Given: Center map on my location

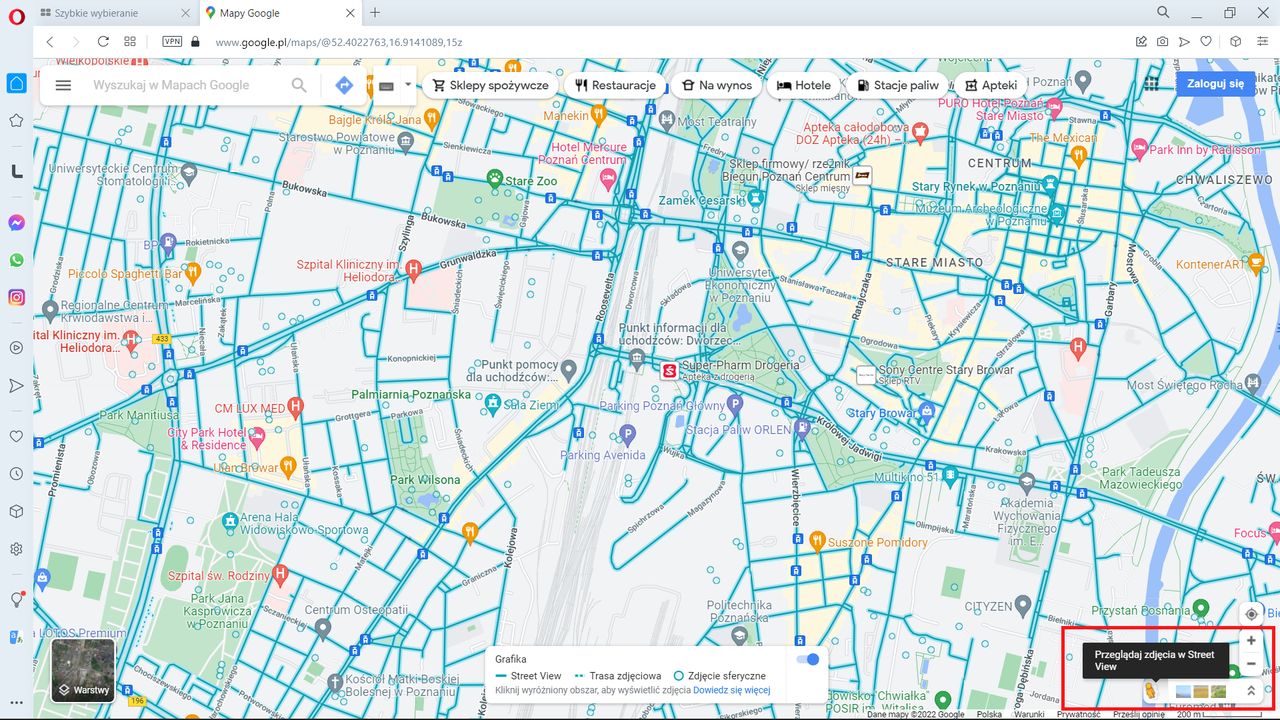Looking at the screenshot, I should pyautogui.click(x=1251, y=614).
